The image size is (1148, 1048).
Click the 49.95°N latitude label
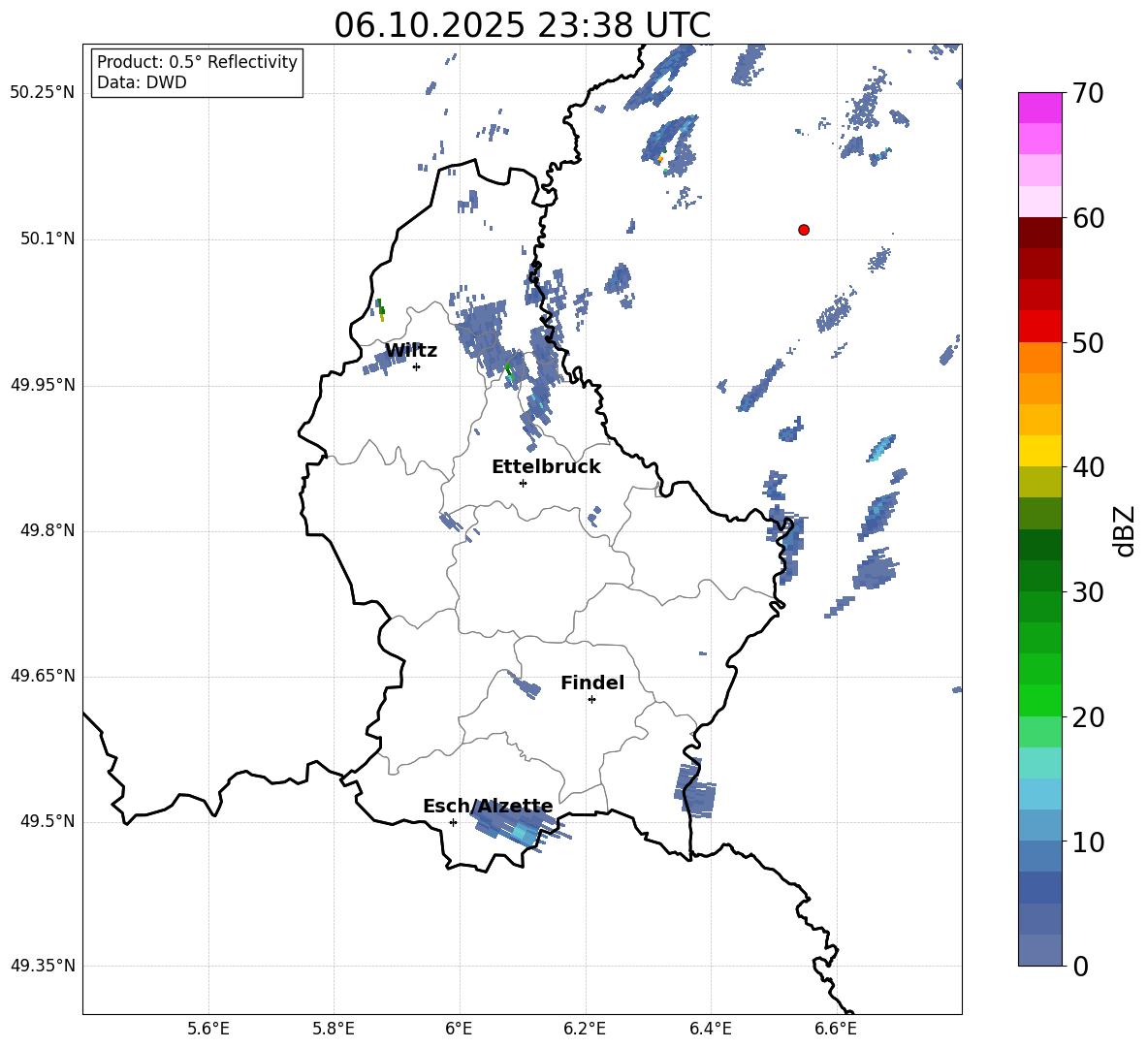tap(43, 385)
